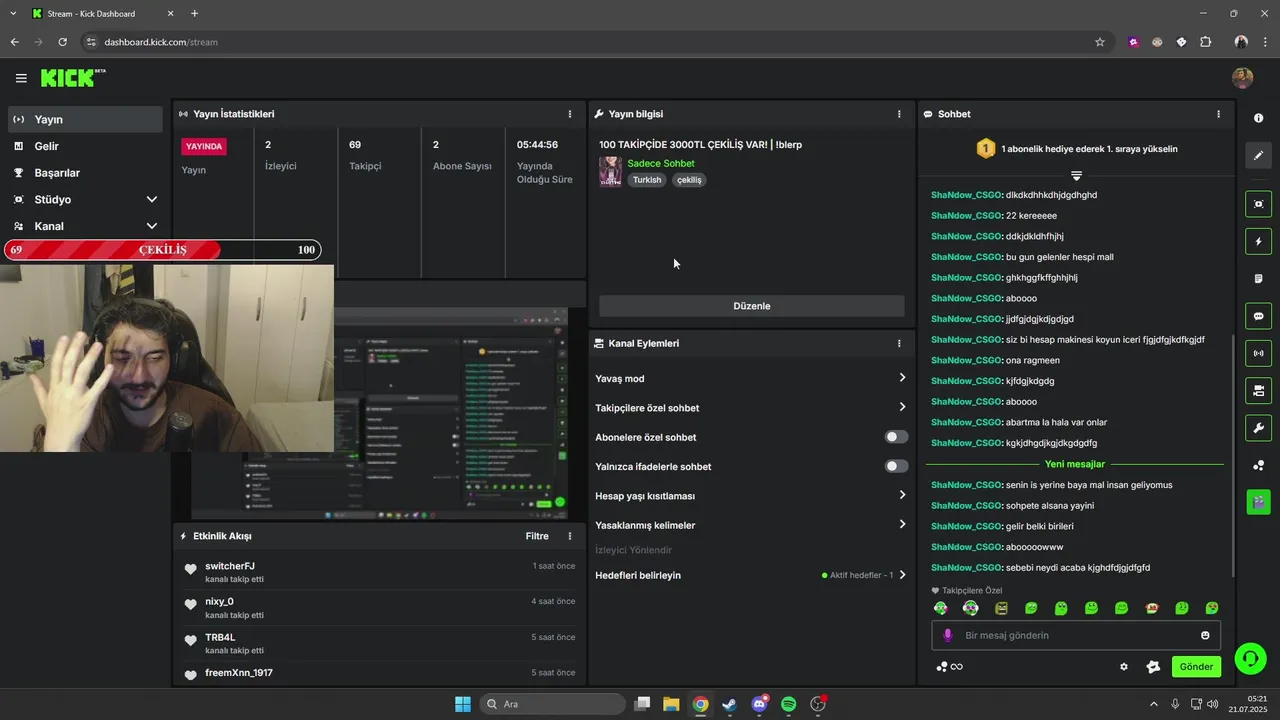Go to Yayın in the sidebar
This screenshot has width=1280, height=720.
point(84,119)
